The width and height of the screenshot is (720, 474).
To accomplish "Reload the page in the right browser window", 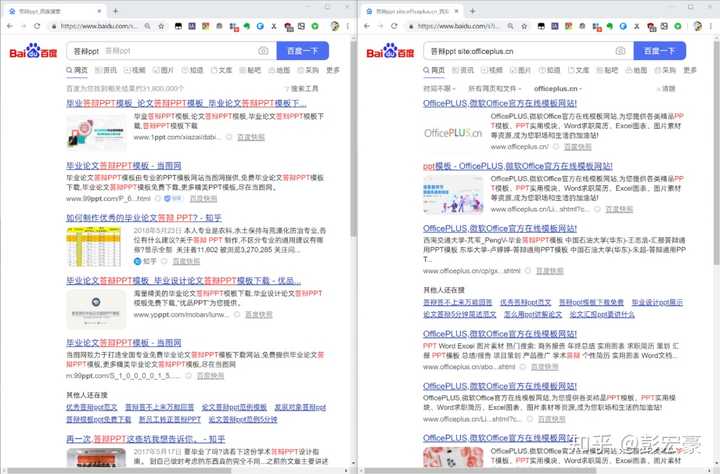I will pos(394,26).
